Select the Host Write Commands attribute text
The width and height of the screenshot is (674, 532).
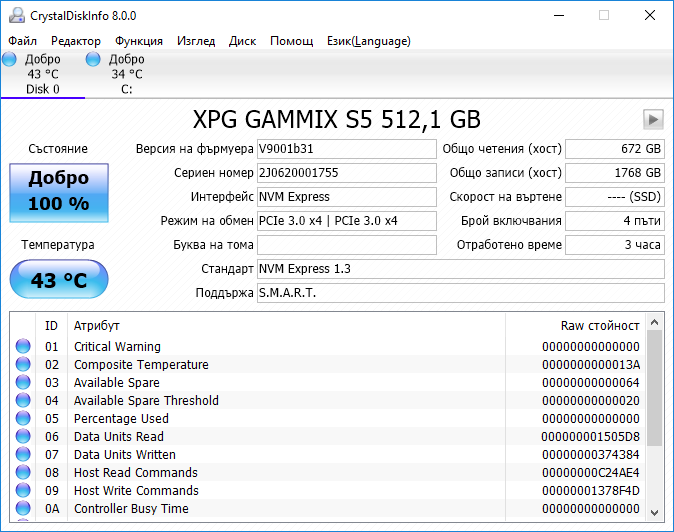point(136,491)
